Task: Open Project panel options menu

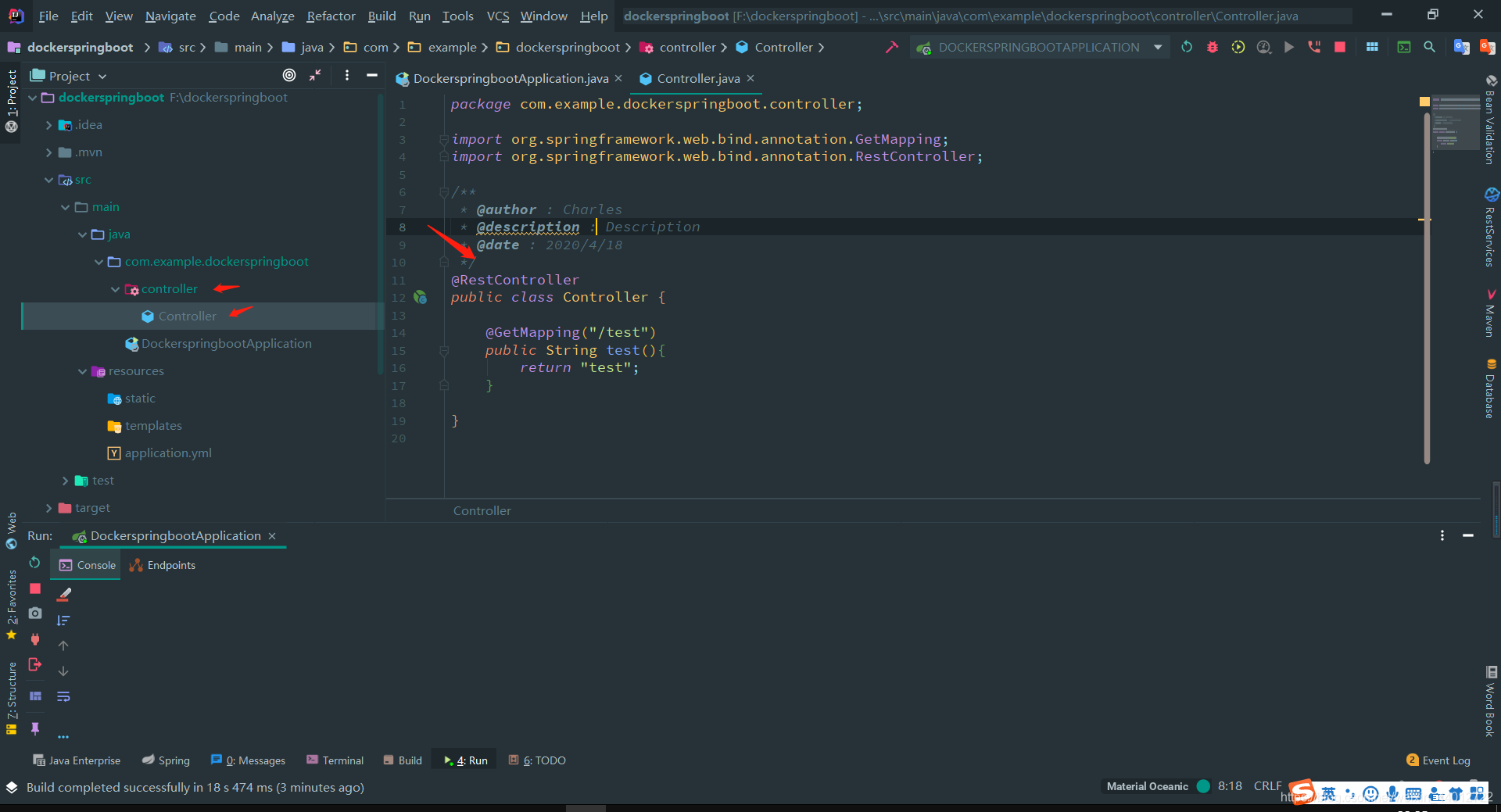Action: point(347,75)
